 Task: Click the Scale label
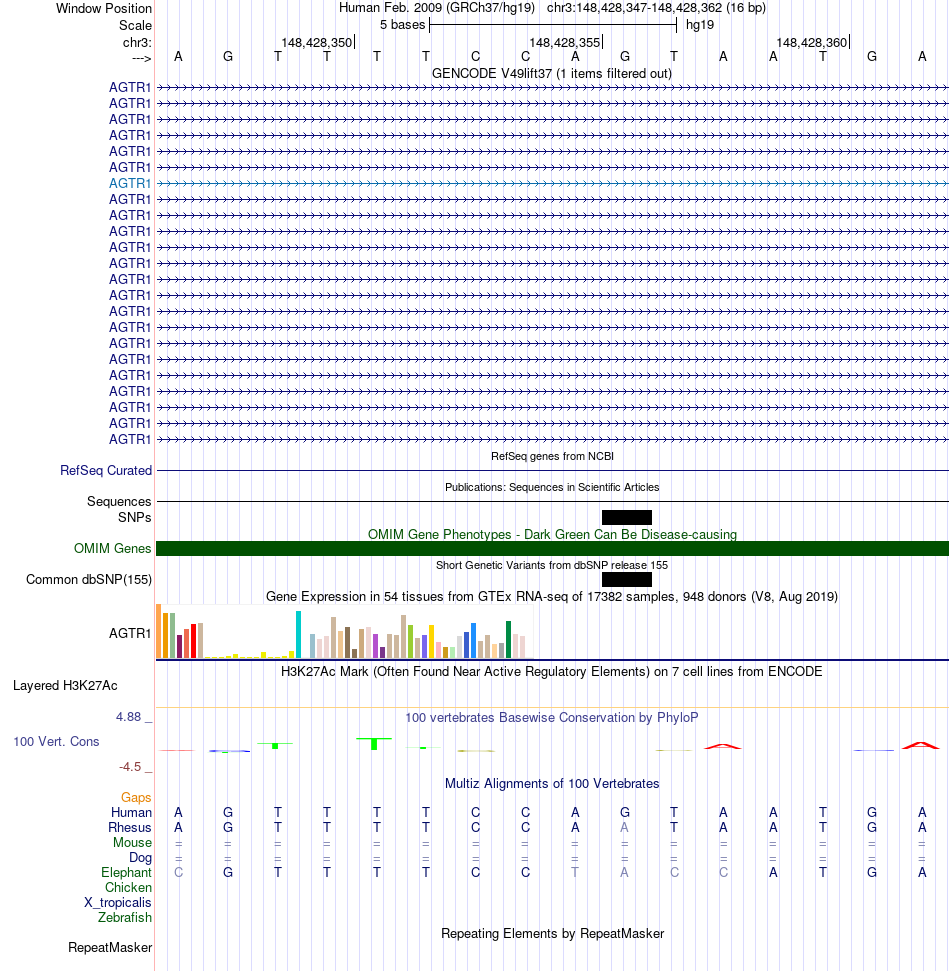pos(136,25)
